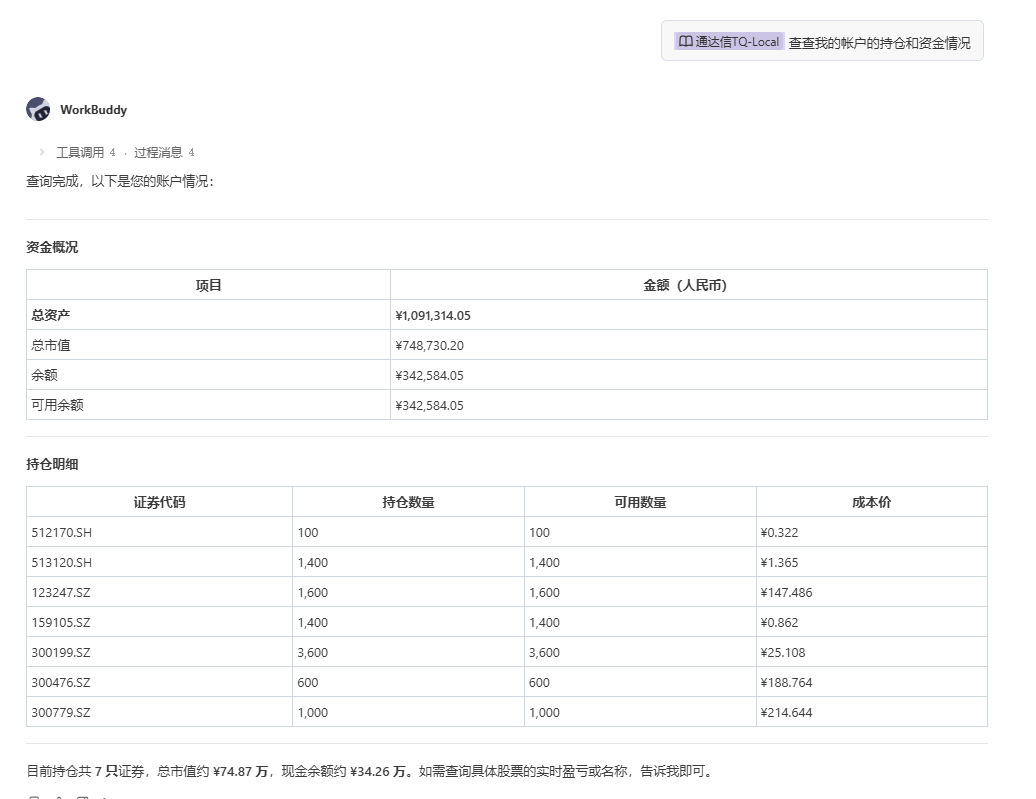Click security code 300779.SZ
Image resolution: width=1036 pixels, height=799 pixels.
(x=61, y=712)
